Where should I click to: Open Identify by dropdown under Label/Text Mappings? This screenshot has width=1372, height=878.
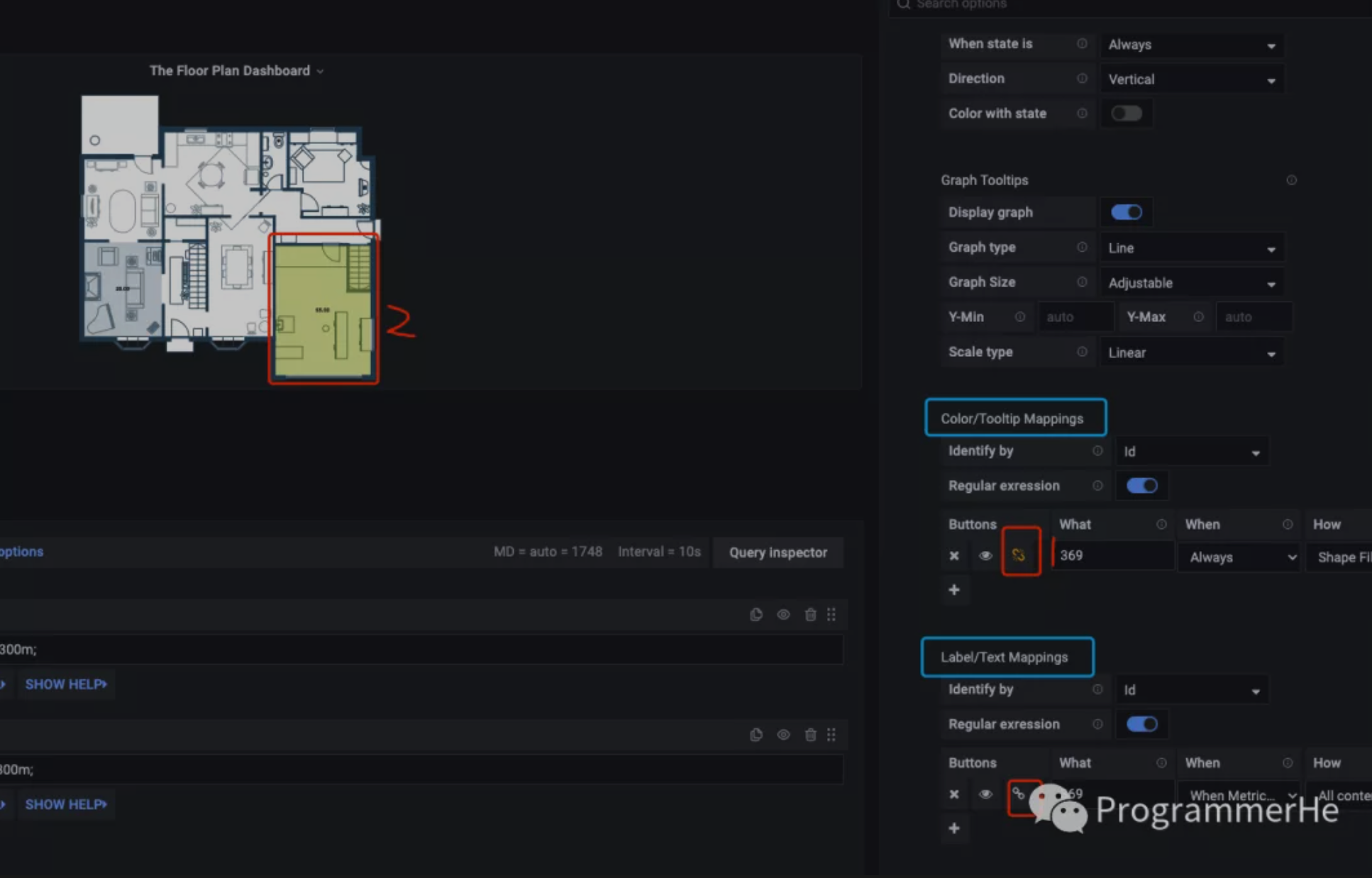1192,690
